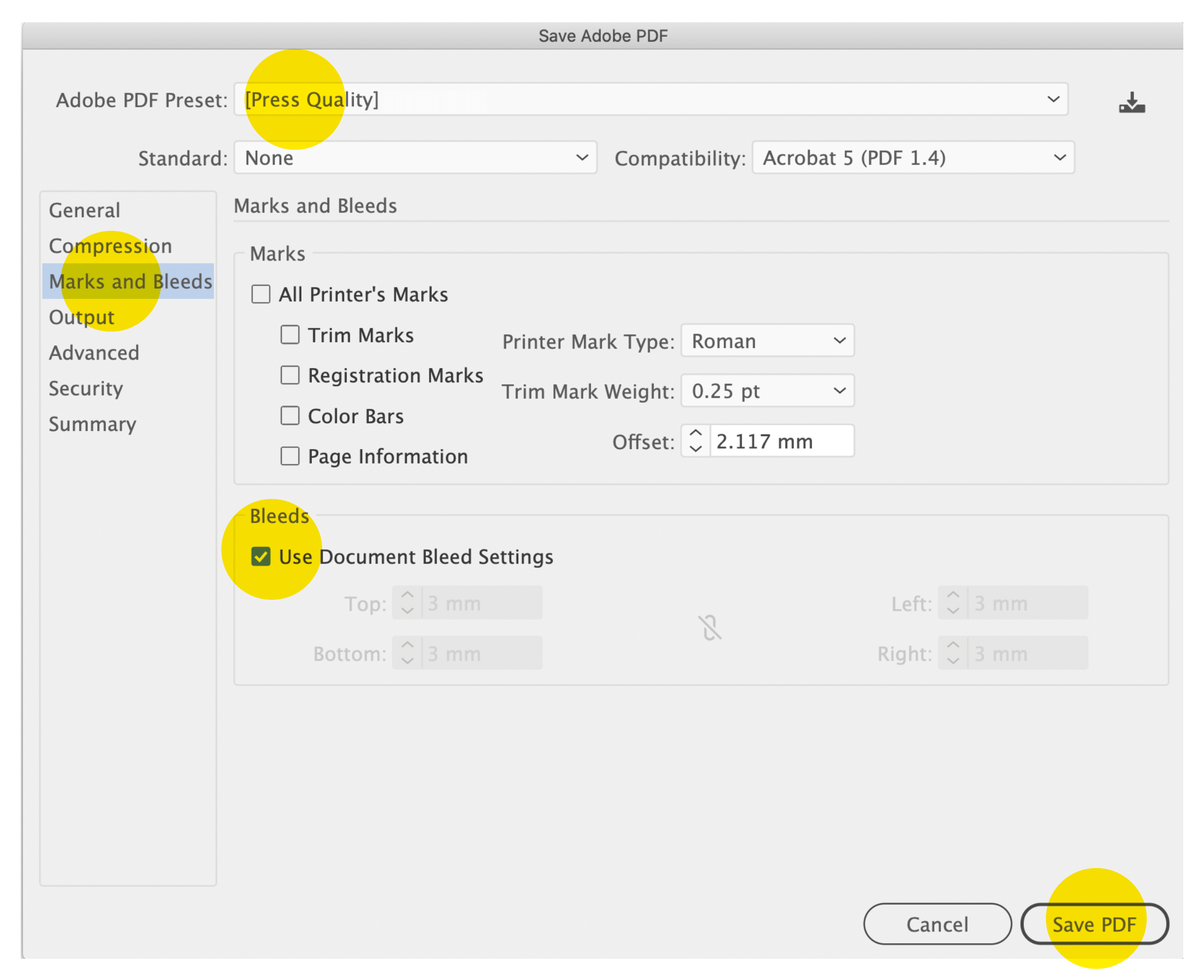Open Printer Mark Type dropdown
1204x980 pixels.
point(767,340)
